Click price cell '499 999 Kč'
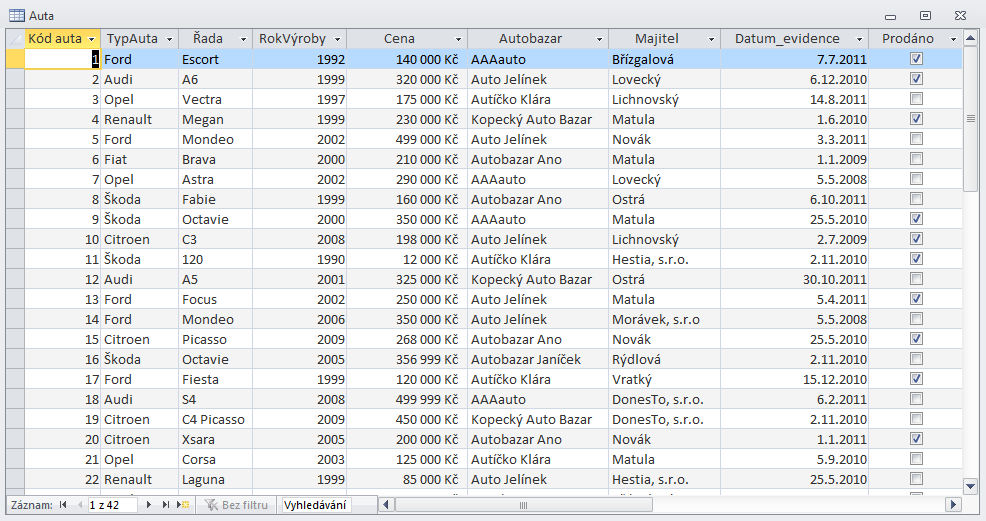Viewport: 986px width, 521px height. [407, 399]
